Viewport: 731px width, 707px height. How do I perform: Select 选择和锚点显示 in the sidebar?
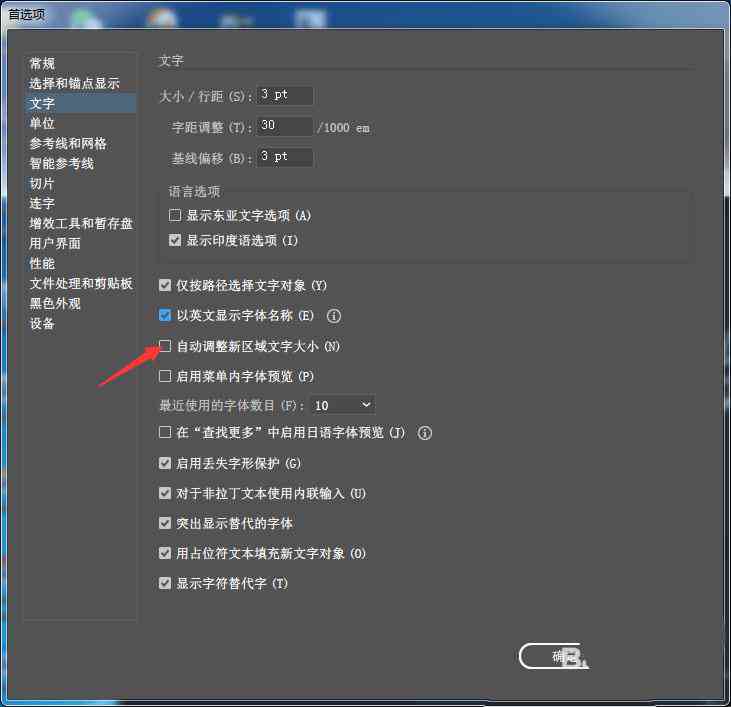75,83
